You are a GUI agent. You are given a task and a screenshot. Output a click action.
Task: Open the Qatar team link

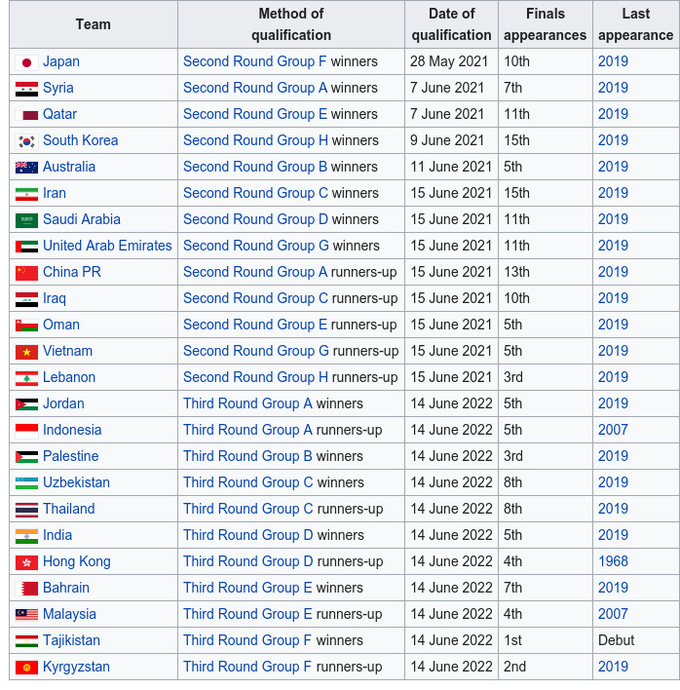(60, 114)
